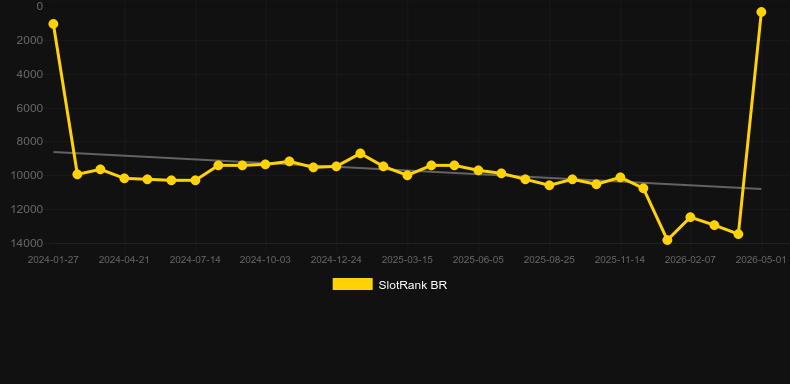Click the y-axis label 10000
This screenshot has width=790, height=384.
coord(26,175)
